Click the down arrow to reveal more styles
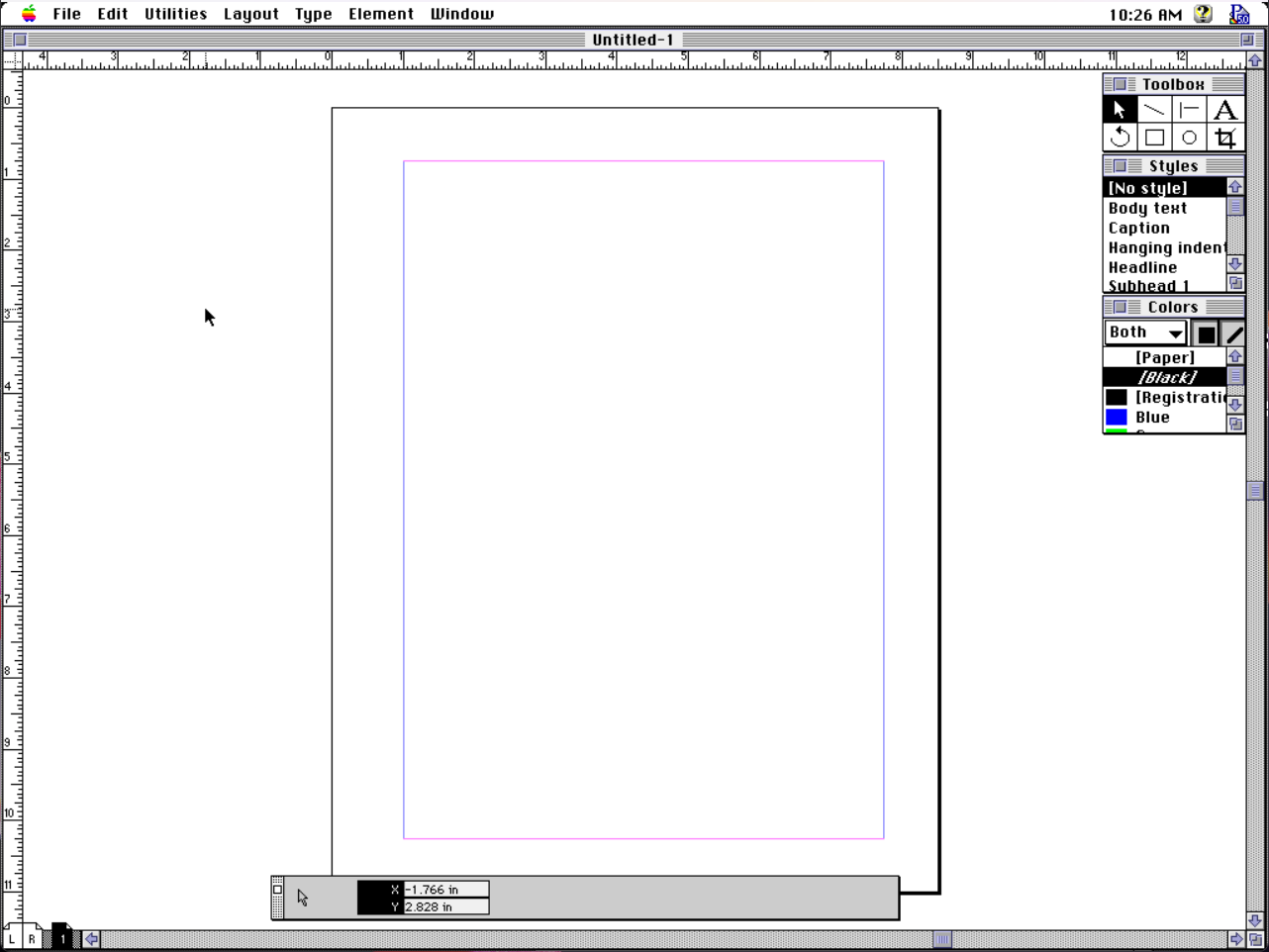Viewport: 1269px width, 952px height. 1234,264
